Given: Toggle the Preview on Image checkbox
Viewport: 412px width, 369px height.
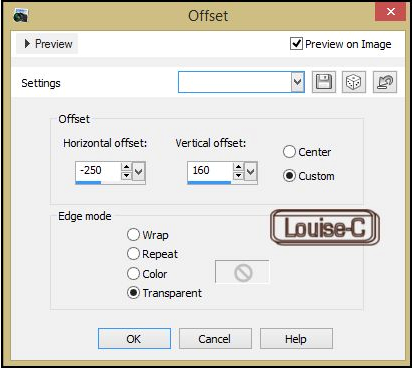Looking at the screenshot, I should pyautogui.click(x=296, y=44).
